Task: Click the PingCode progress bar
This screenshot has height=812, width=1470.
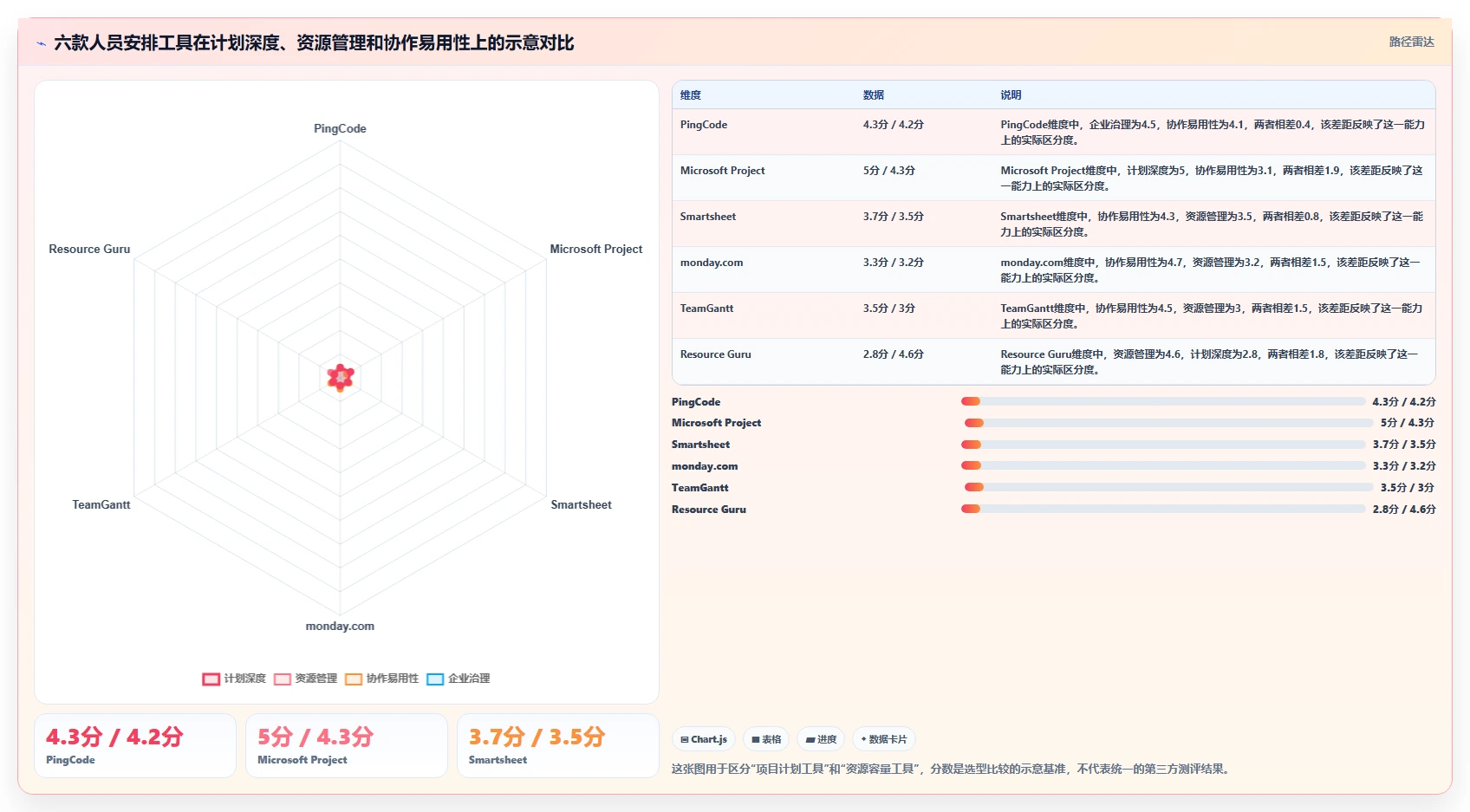Action: point(1163,401)
